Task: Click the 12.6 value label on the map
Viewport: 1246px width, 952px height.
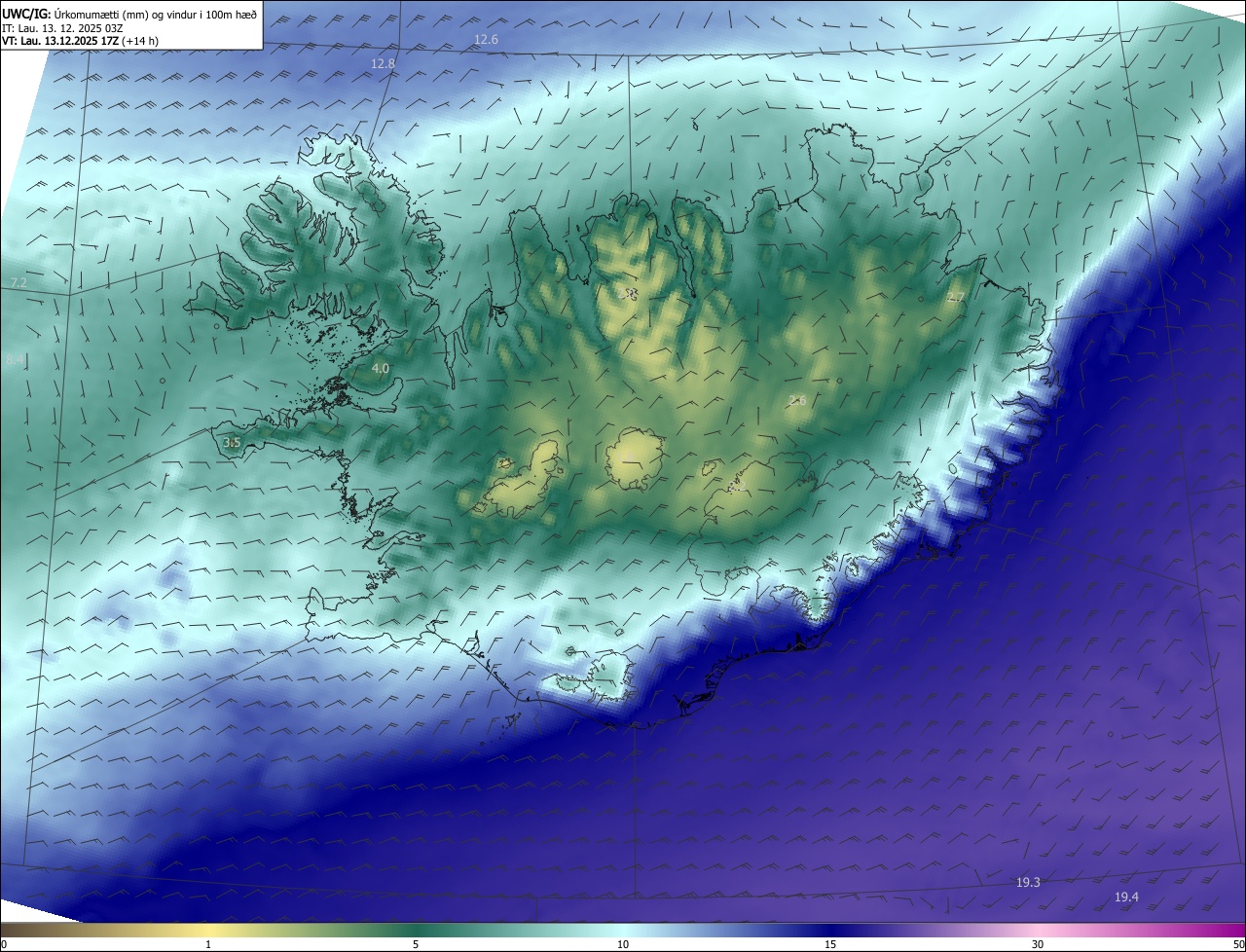Action: click(x=486, y=40)
